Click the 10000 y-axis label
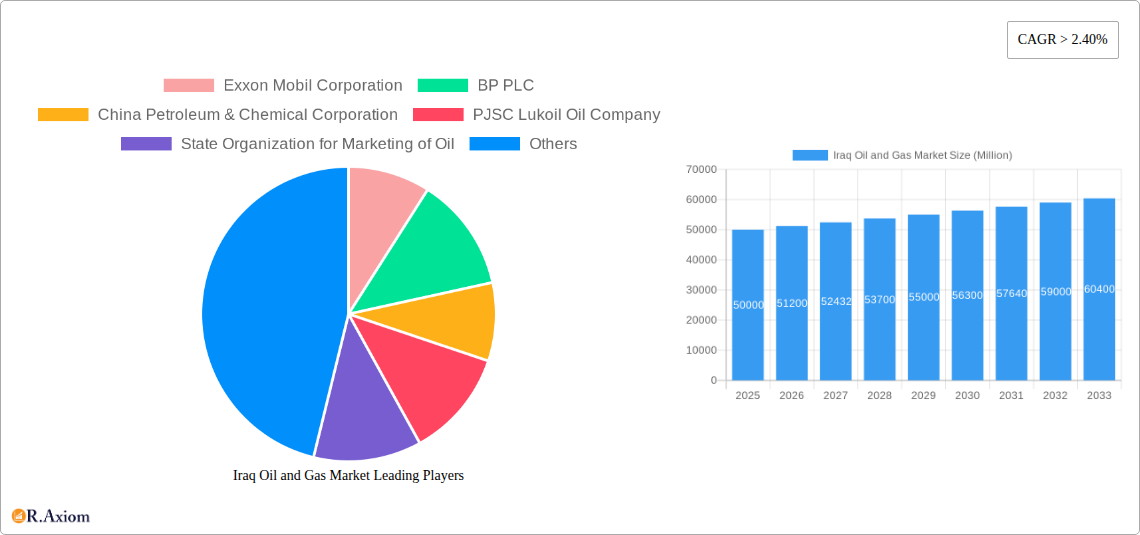Screen dimensions: 1140x535 [702, 350]
